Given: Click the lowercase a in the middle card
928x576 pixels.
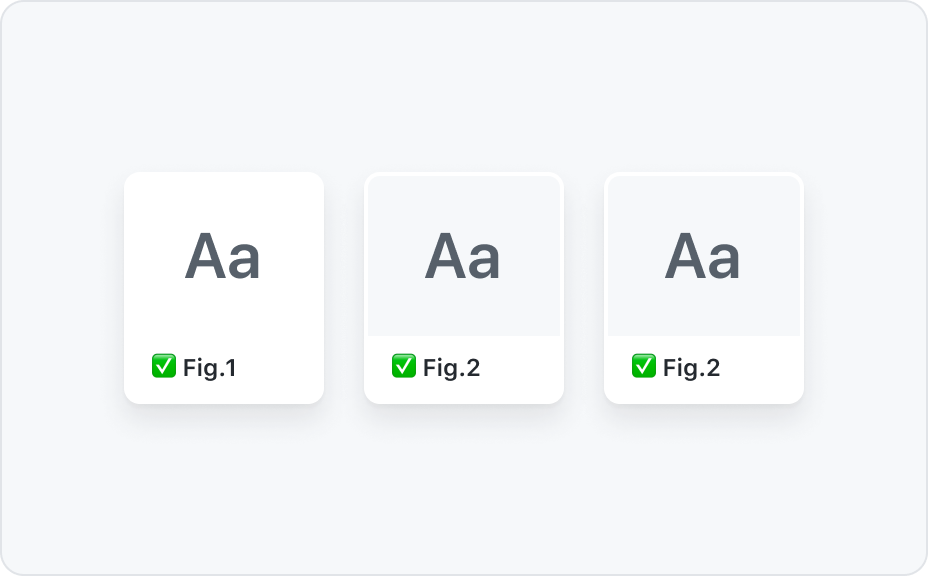Looking at the screenshot, I should point(484,261).
